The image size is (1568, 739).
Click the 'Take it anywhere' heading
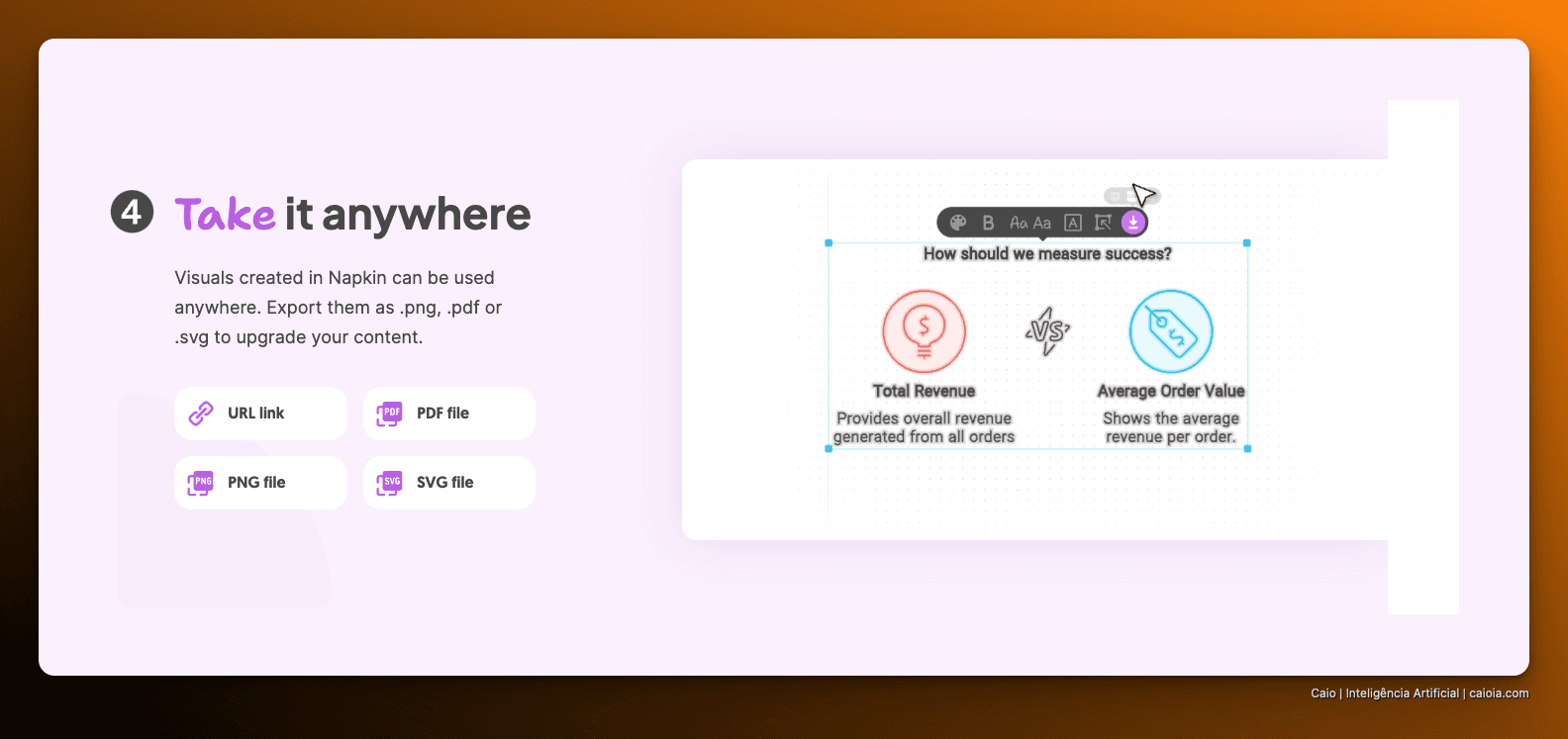352,215
